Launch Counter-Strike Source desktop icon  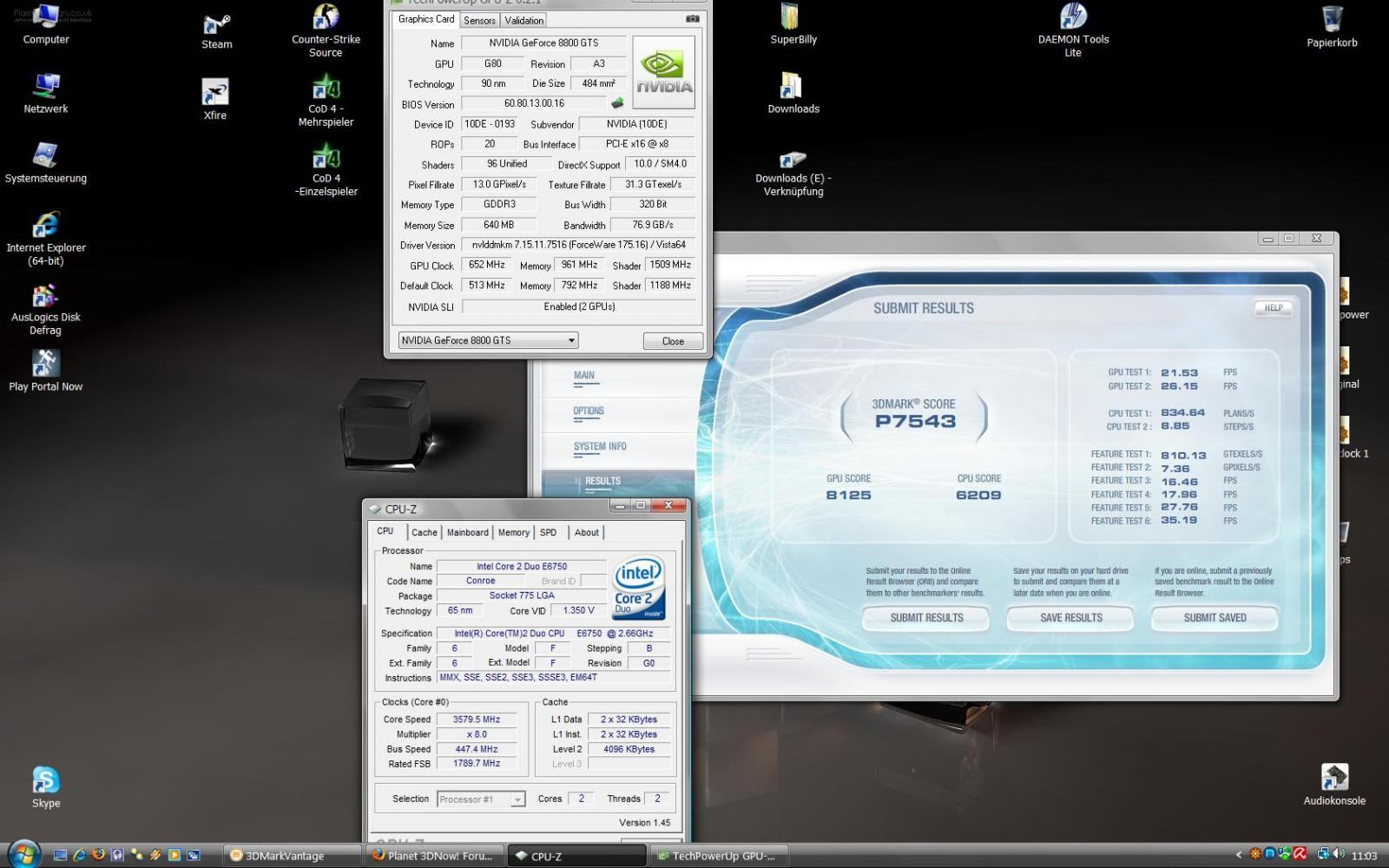(x=326, y=30)
